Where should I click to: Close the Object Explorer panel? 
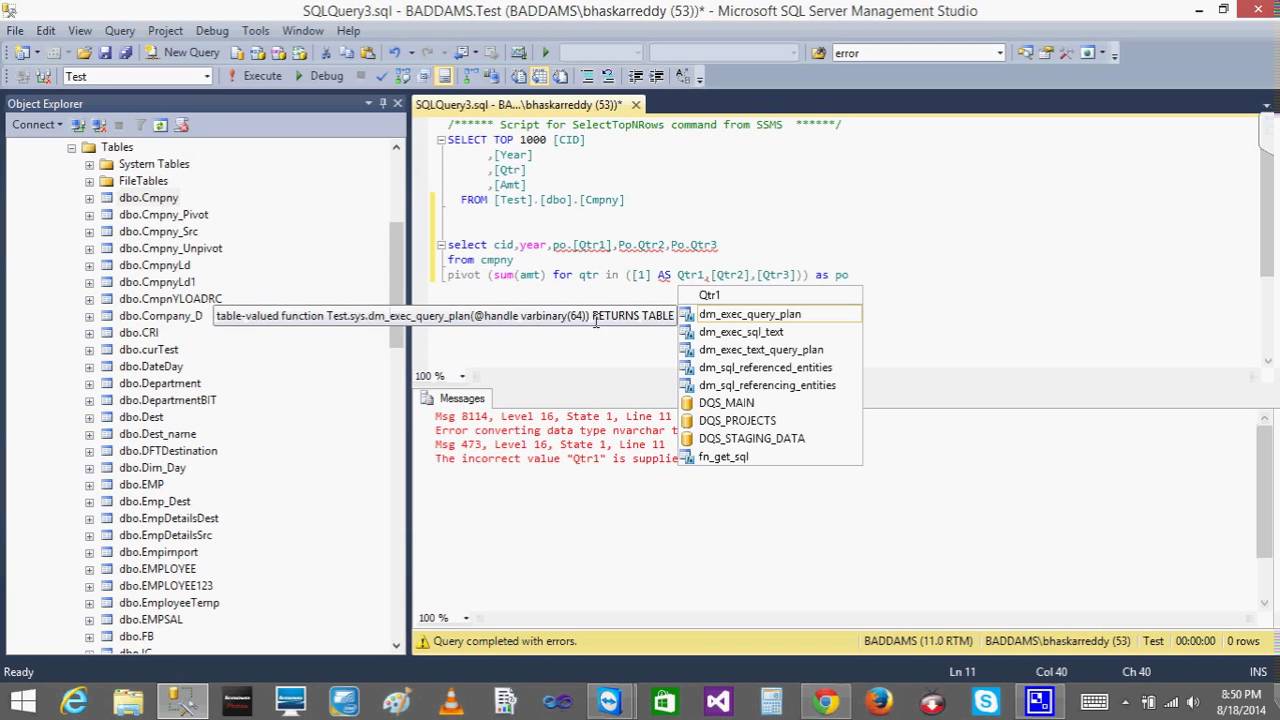tap(397, 103)
